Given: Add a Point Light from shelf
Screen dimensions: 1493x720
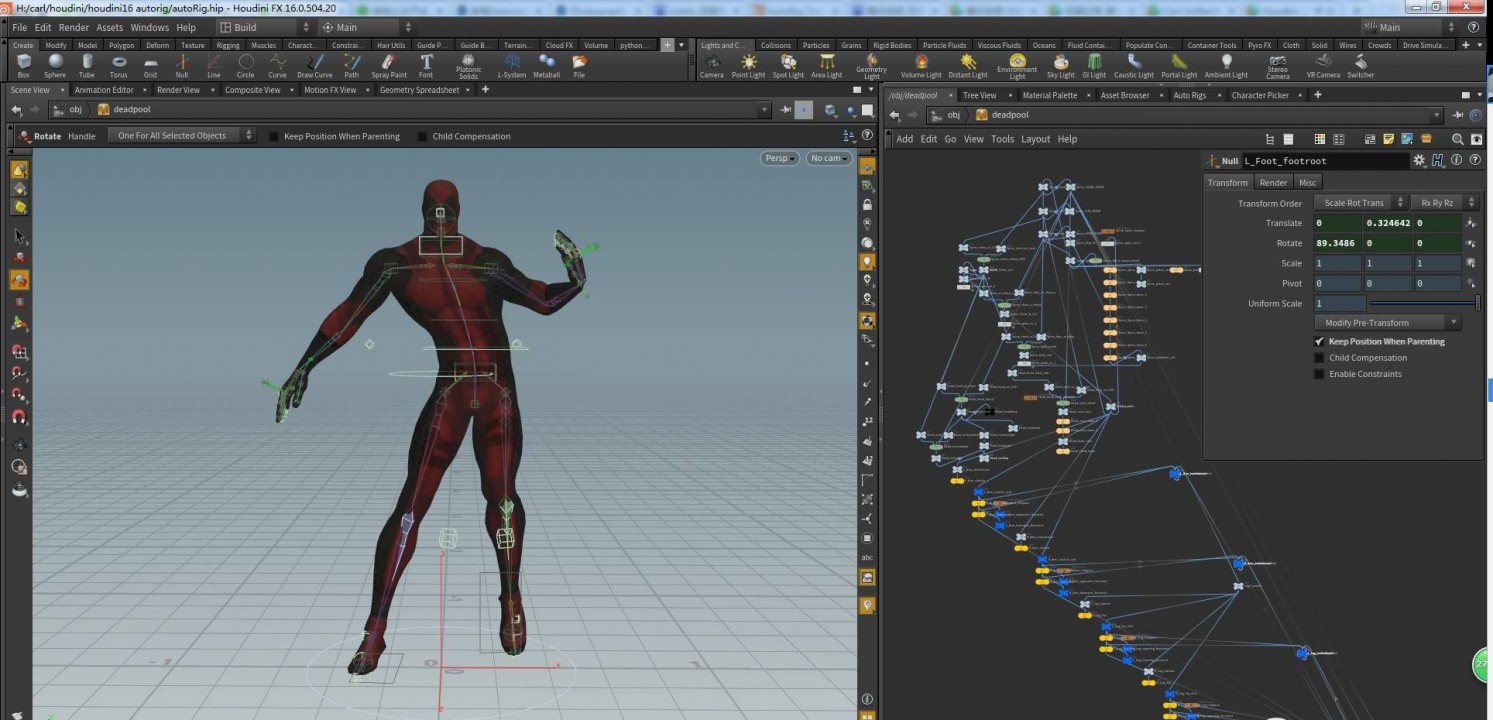Looking at the screenshot, I should click(748, 65).
